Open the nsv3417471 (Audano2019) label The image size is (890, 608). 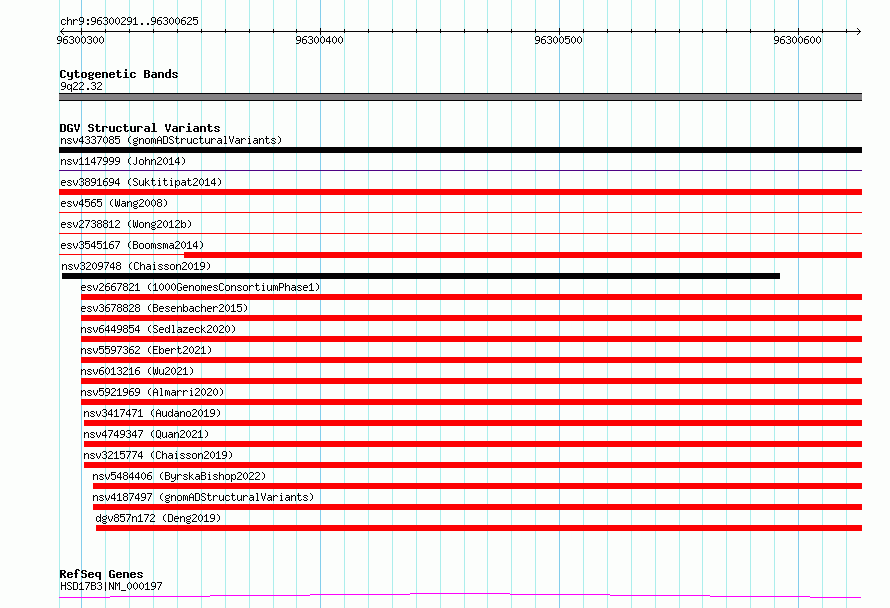pyautogui.click(x=152, y=413)
